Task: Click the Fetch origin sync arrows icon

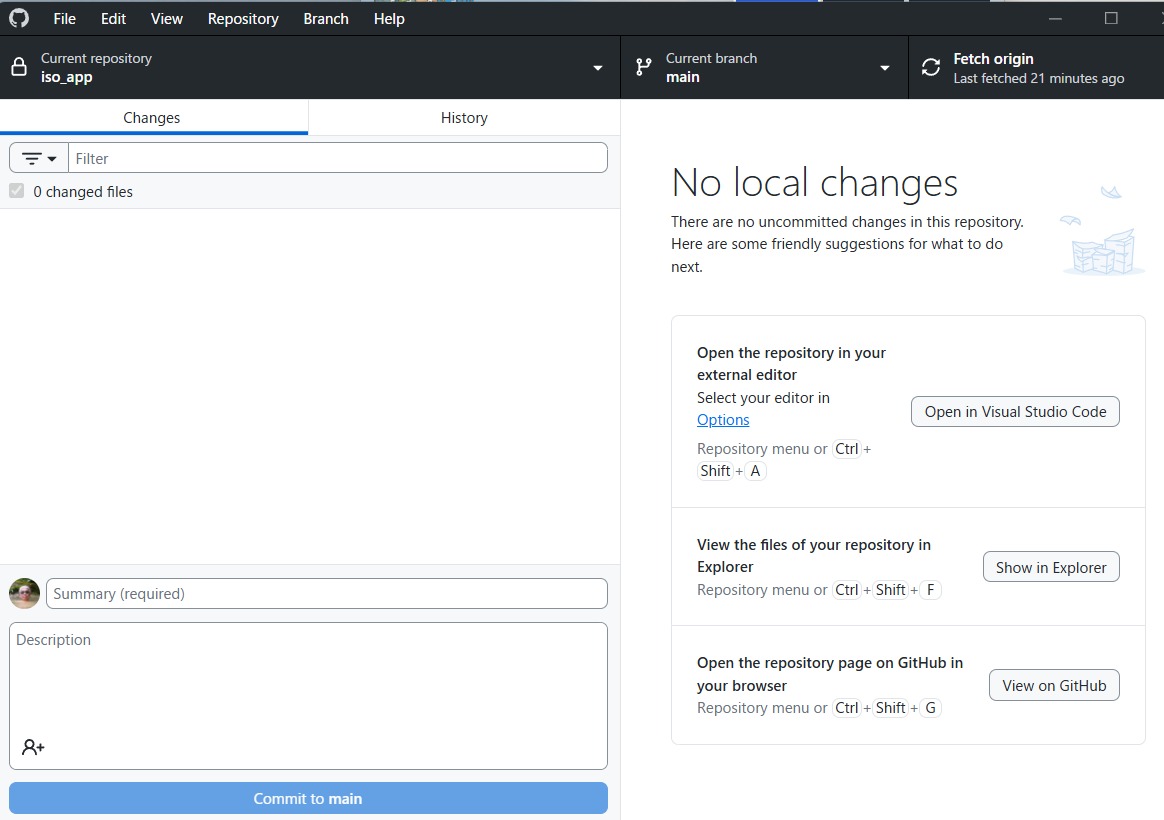Action: 931,68
